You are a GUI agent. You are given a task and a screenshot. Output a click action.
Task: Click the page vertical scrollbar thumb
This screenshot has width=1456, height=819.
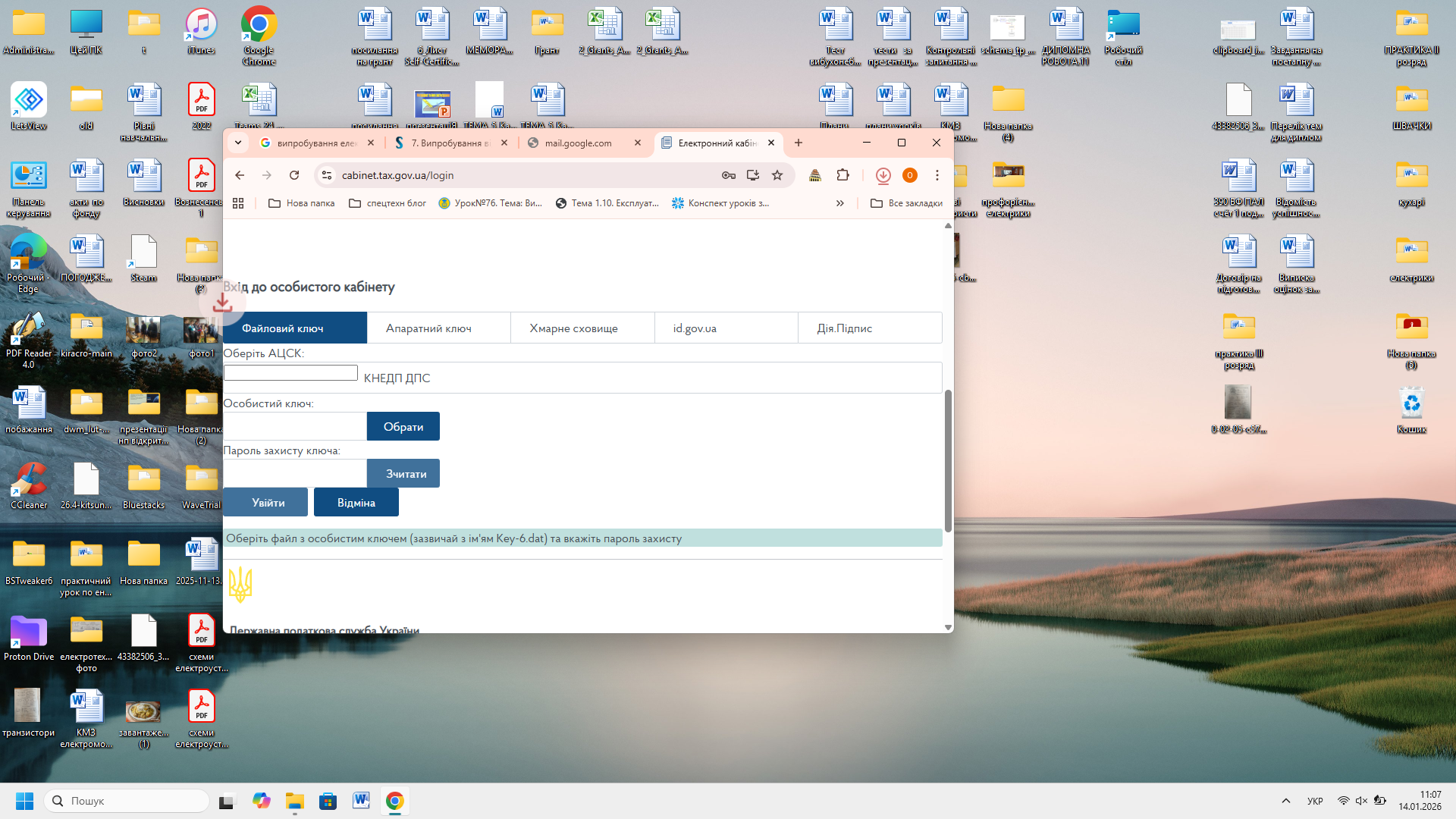tap(948, 460)
